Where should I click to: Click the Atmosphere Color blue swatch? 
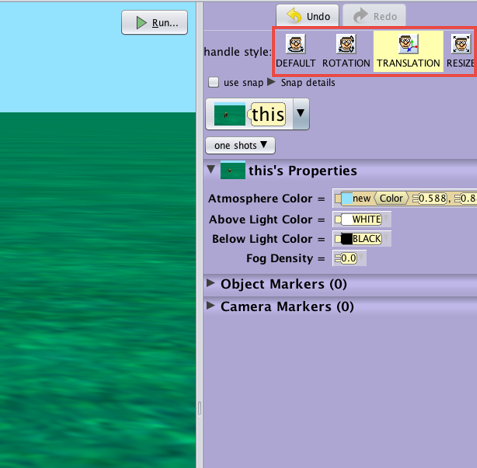347,198
